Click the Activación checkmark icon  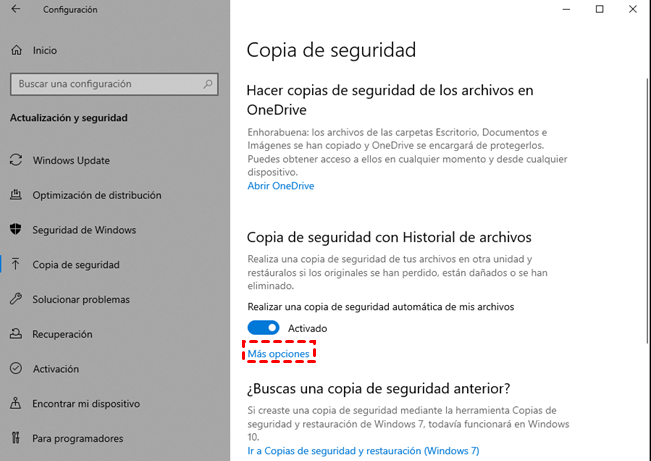pyautogui.click(x=16, y=368)
